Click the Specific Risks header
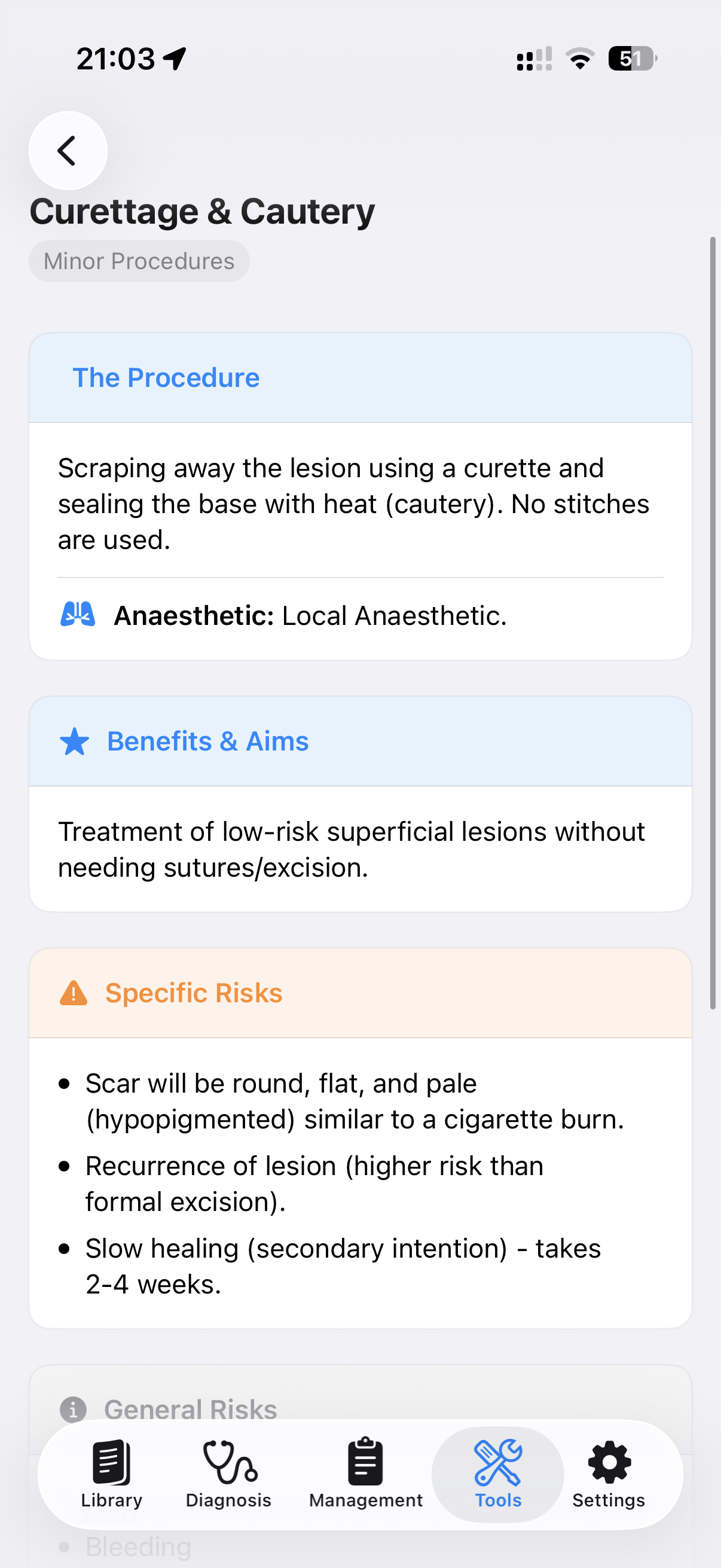Screen dimensions: 721x1568 (194, 993)
